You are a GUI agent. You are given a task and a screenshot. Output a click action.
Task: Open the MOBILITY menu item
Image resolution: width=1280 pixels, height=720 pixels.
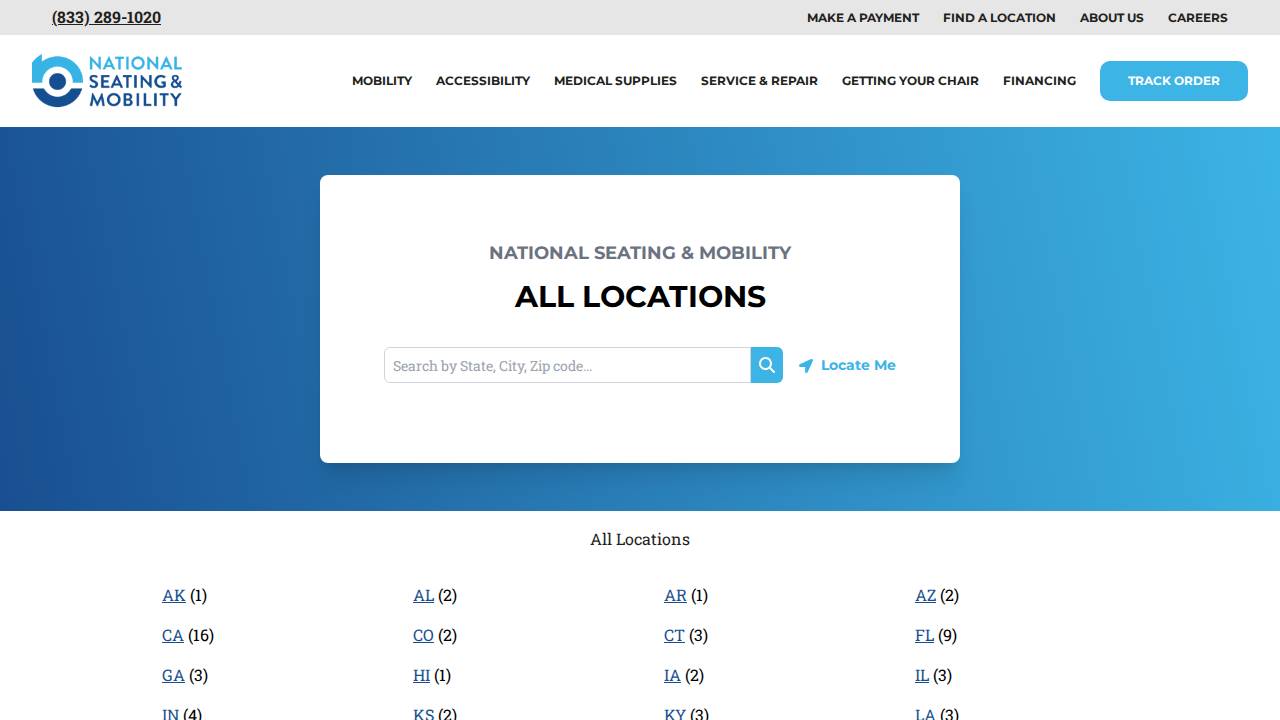[x=381, y=81]
